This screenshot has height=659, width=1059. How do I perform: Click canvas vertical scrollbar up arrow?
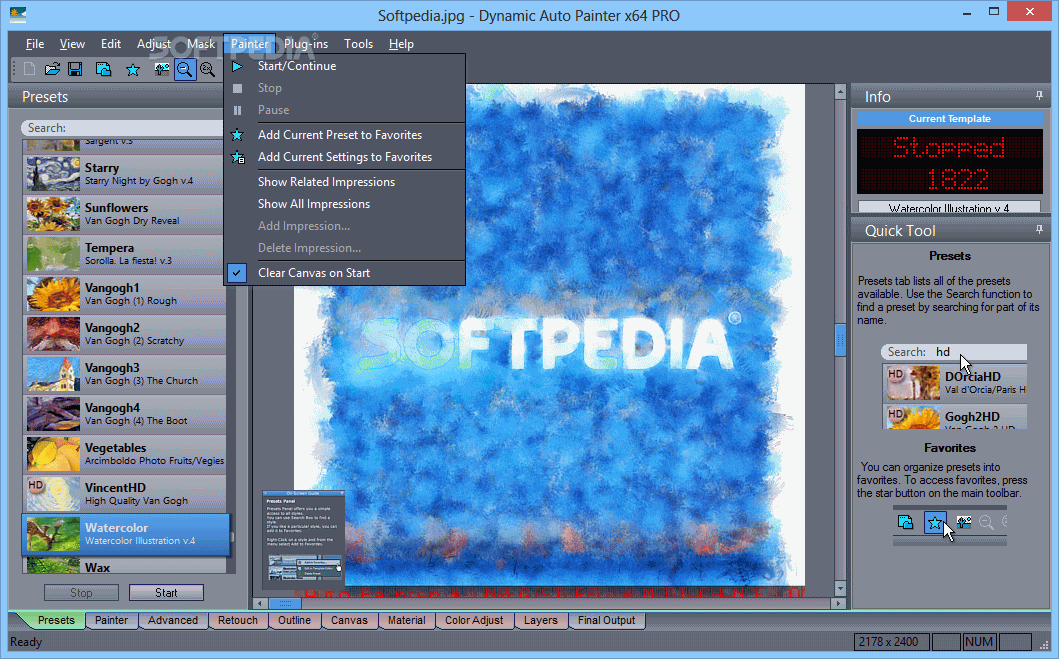click(840, 91)
